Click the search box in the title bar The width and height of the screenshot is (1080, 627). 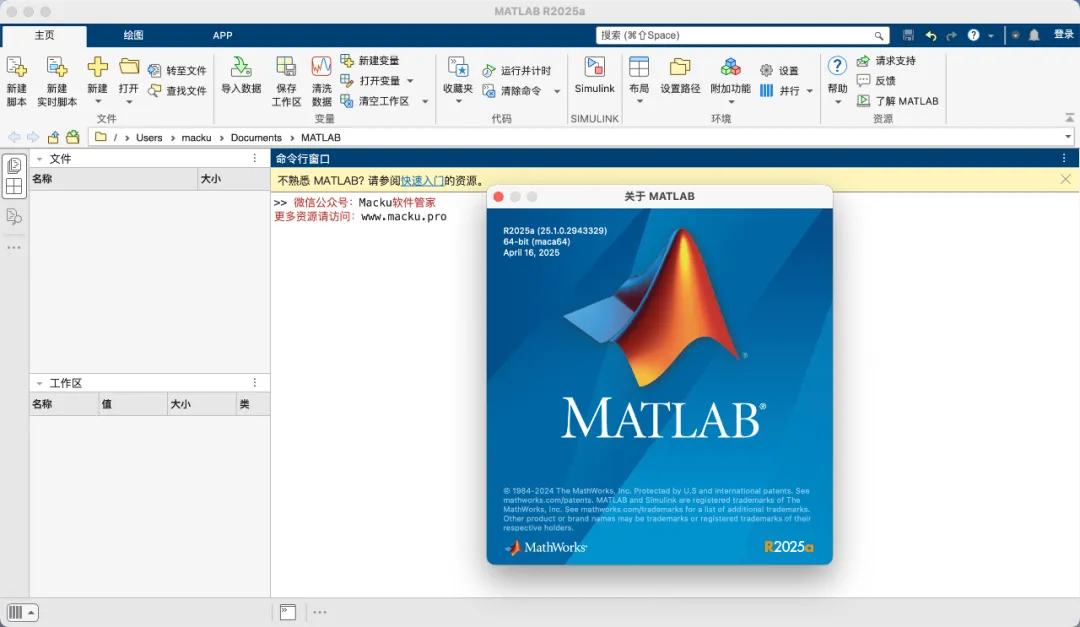tap(742, 35)
